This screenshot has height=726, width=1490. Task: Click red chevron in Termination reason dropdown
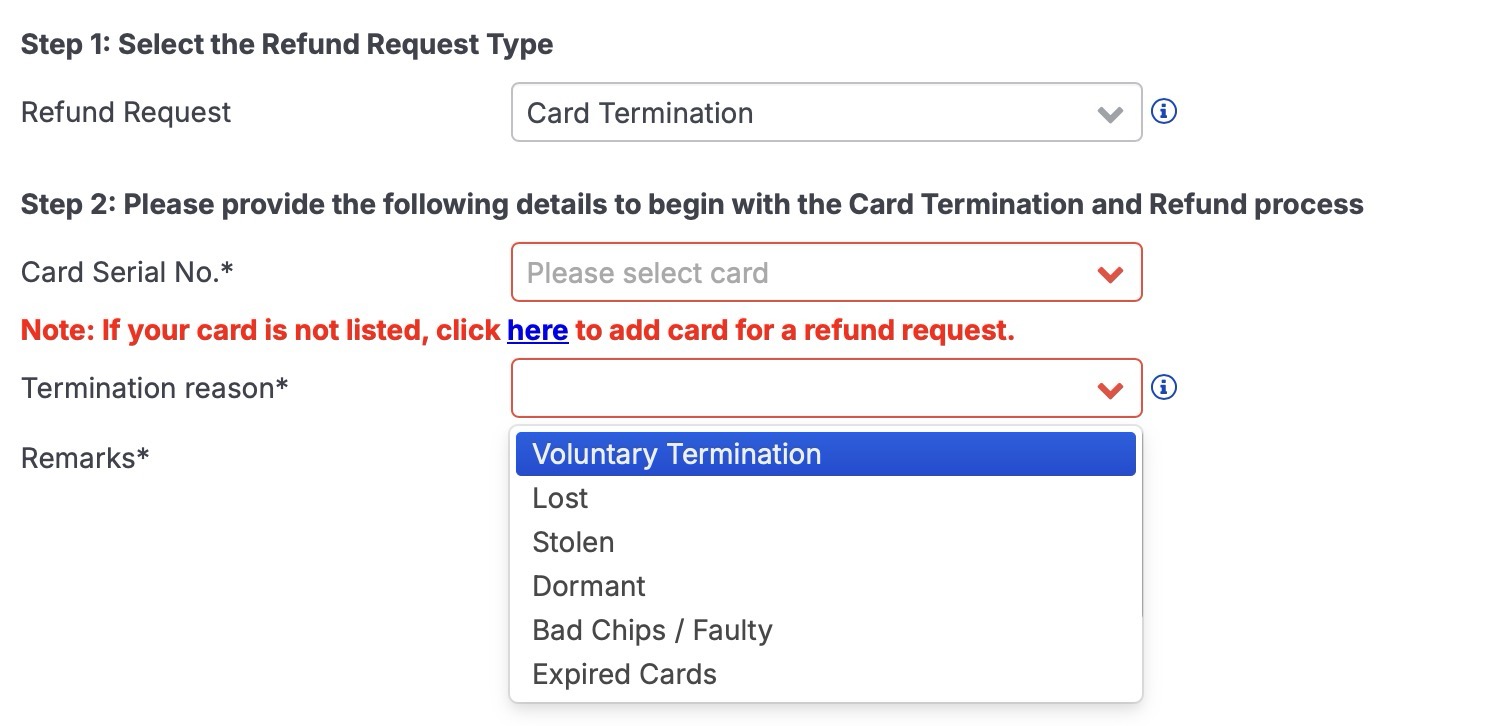(x=1110, y=390)
